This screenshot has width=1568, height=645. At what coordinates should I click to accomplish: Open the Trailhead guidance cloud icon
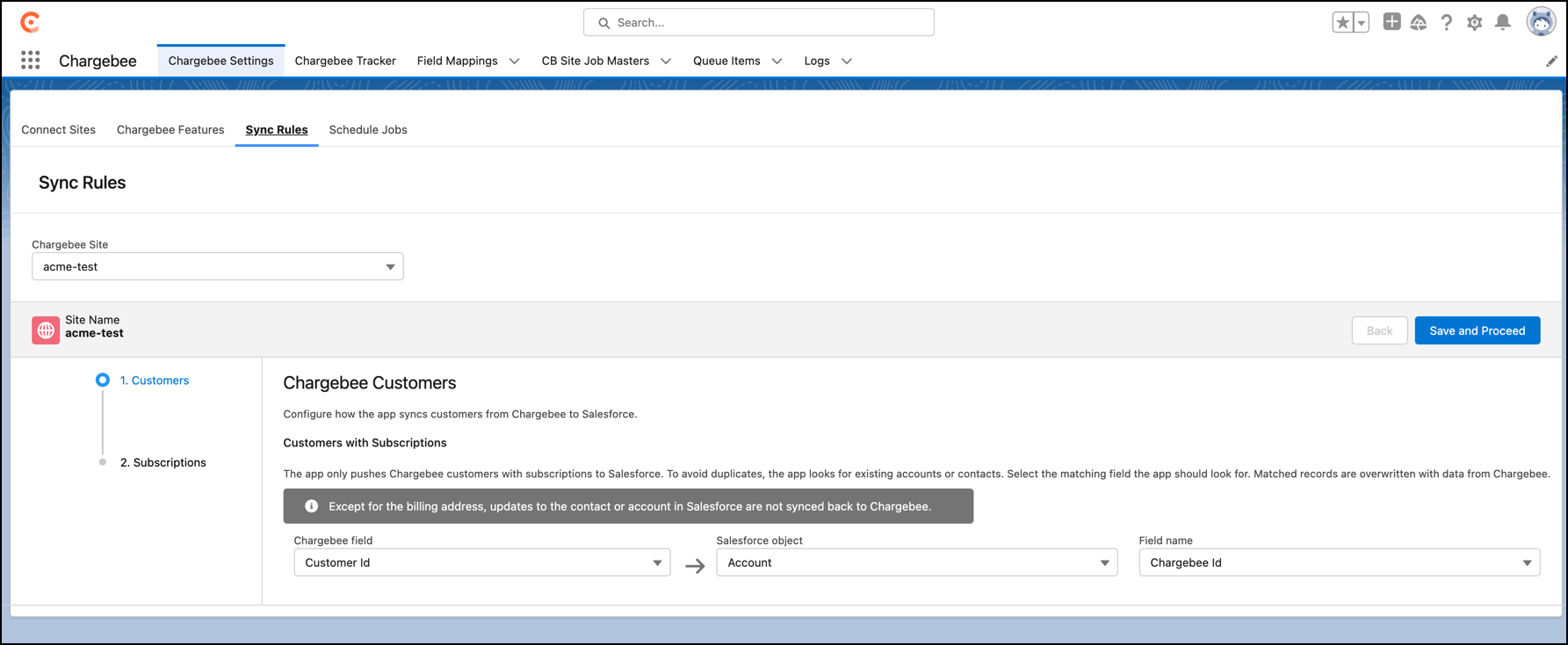click(x=1419, y=23)
